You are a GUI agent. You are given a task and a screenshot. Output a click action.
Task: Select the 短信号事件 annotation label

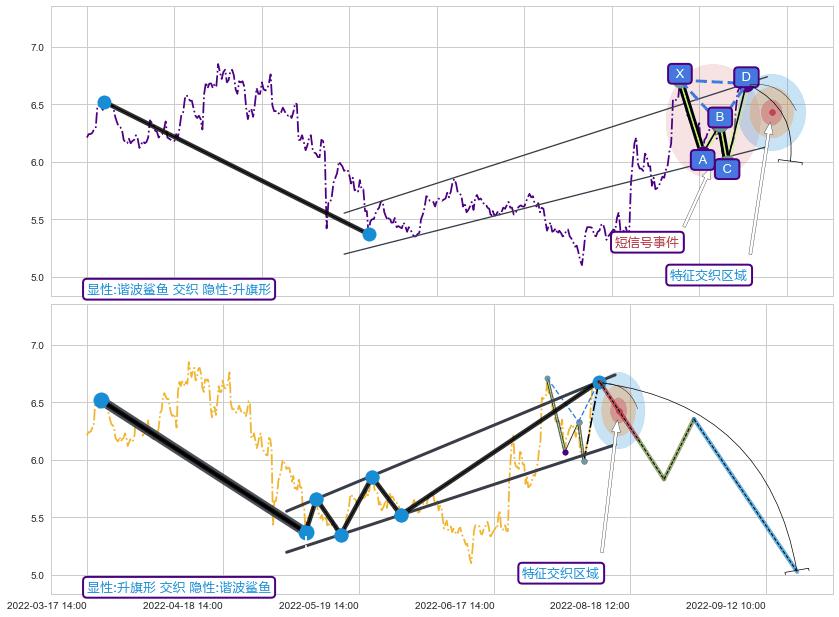[x=647, y=241]
